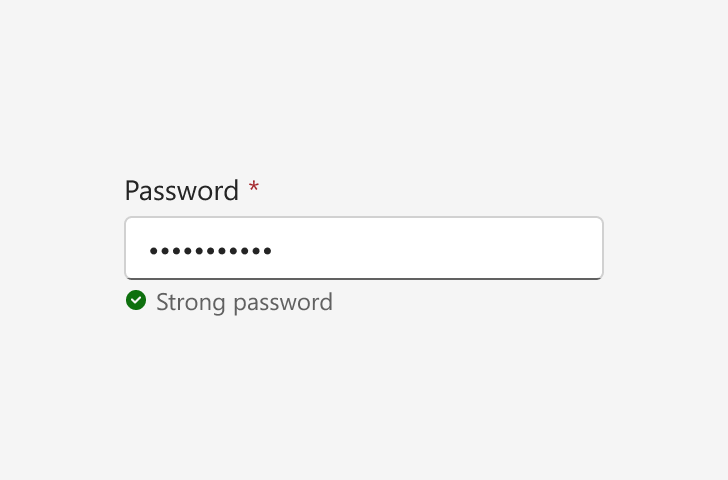This screenshot has width=728, height=480.
Task: Click the dark bottom border of the password field
Action: 364,279
